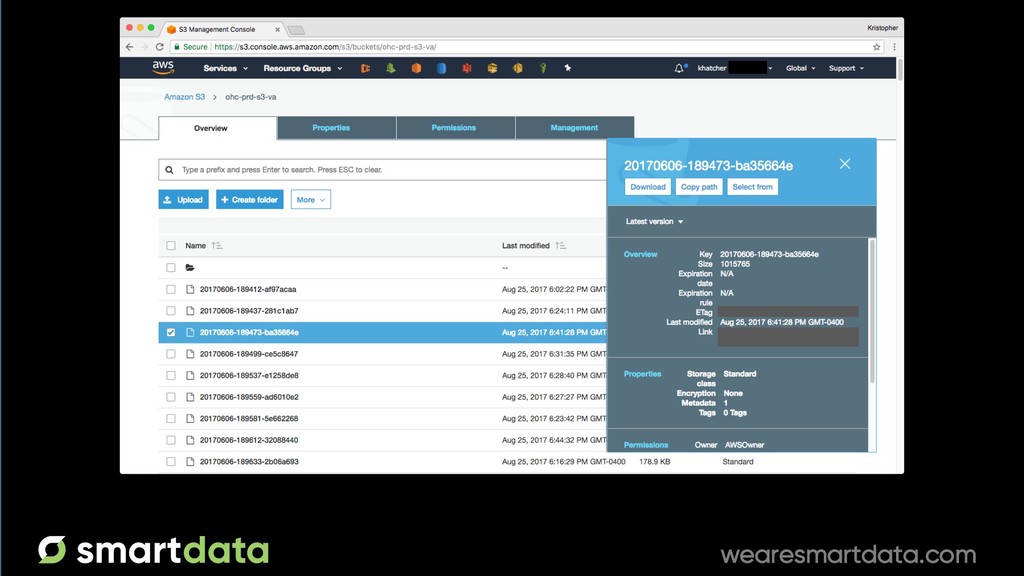Click the Copy path button

click(x=699, y=187)
